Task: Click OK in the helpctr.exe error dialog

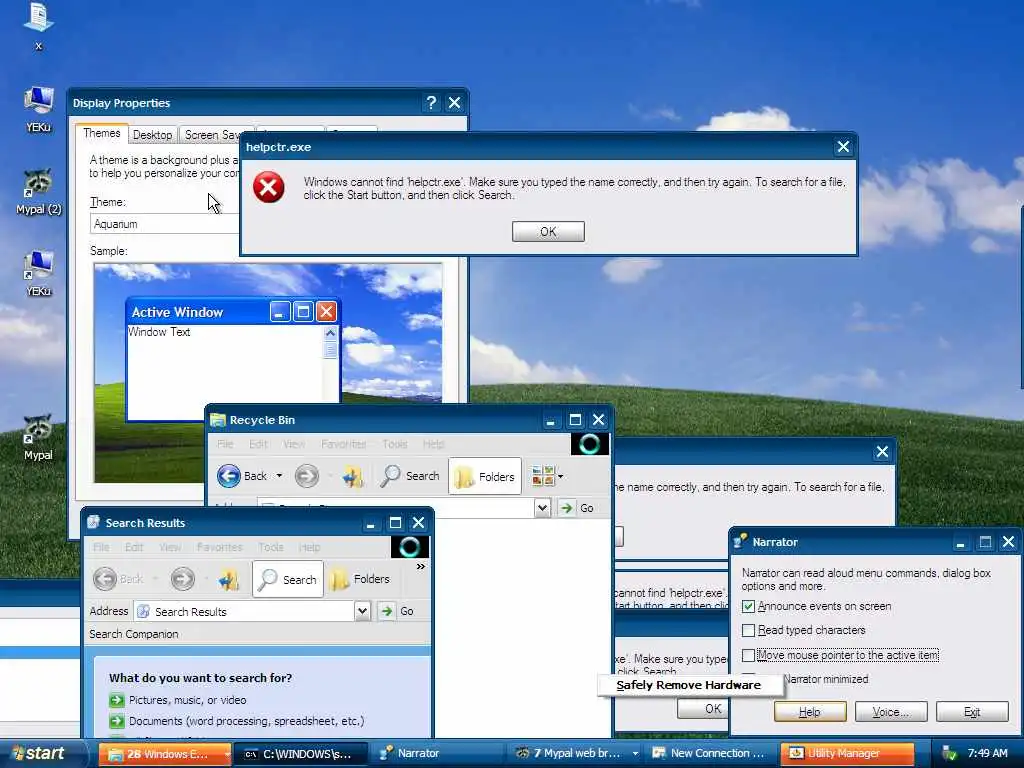Action: point(548,231)
